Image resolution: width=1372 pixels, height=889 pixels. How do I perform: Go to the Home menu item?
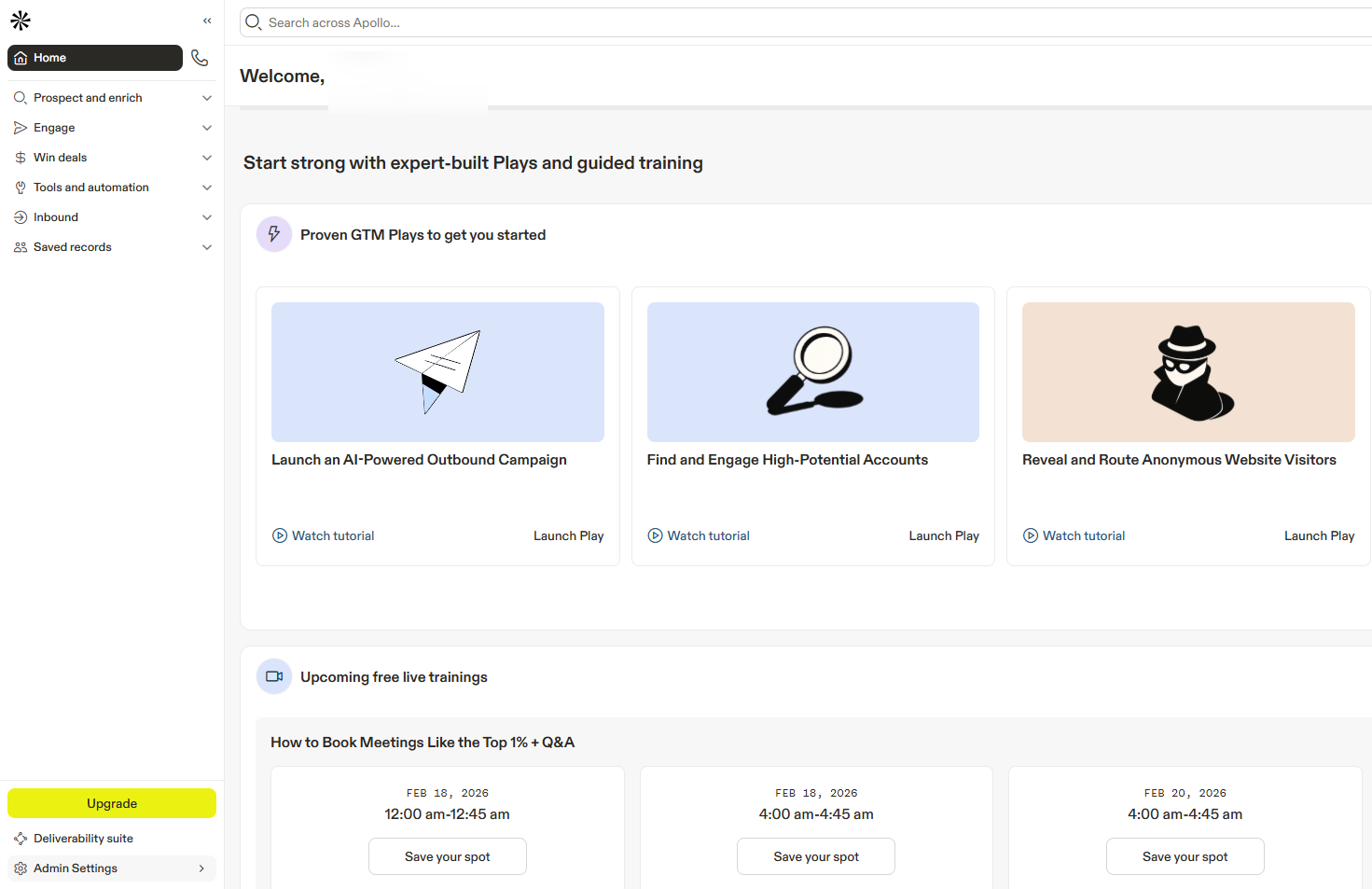[x=93, y=58]
